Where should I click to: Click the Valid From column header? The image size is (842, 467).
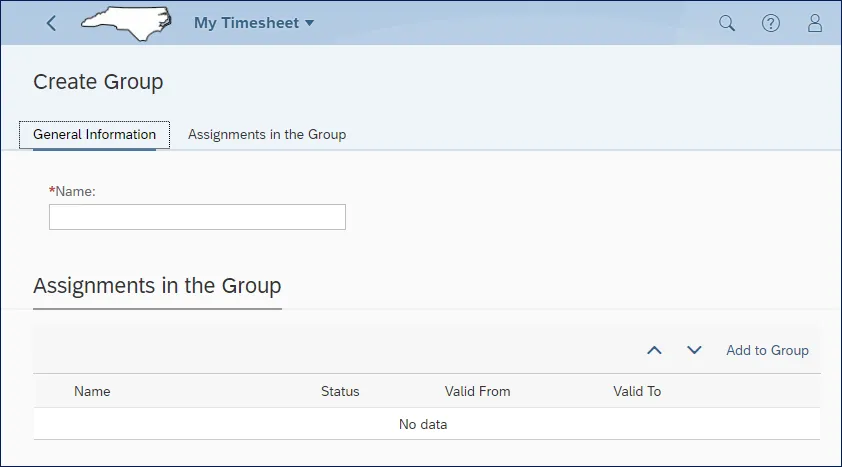[477, 391]
